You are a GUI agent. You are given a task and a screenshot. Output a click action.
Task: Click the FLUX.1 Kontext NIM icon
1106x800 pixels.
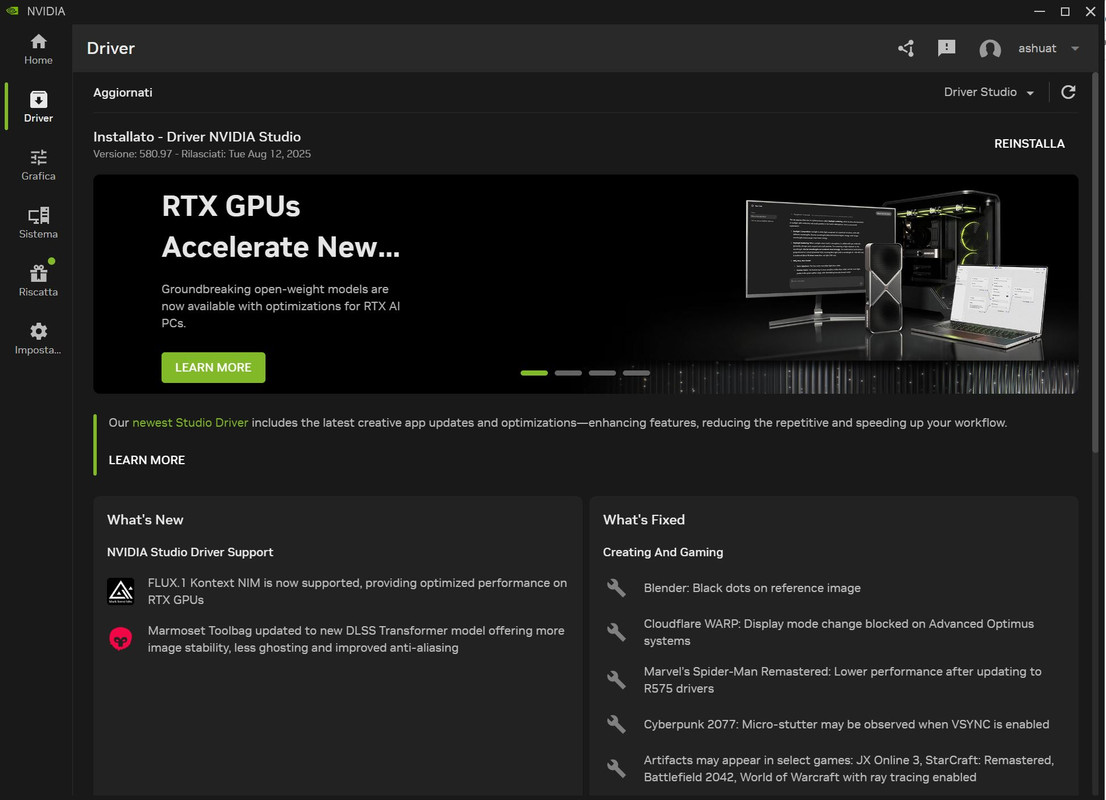point(121,591)
